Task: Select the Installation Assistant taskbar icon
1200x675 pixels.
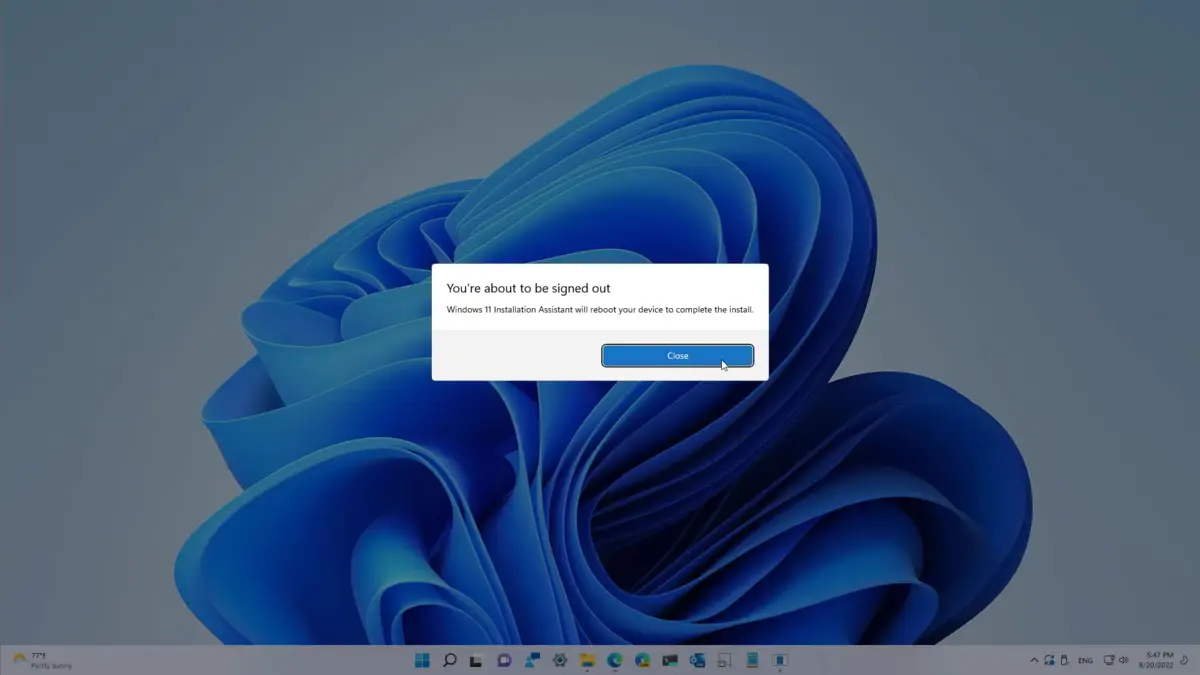Action: (780, 660)
